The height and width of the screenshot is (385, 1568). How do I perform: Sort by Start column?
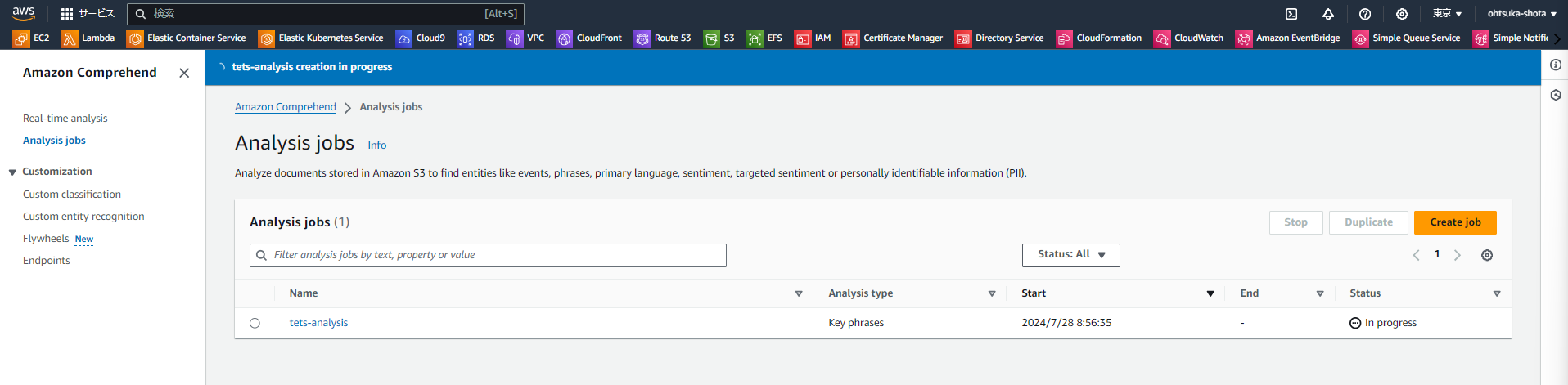(x=1210, y=293)
